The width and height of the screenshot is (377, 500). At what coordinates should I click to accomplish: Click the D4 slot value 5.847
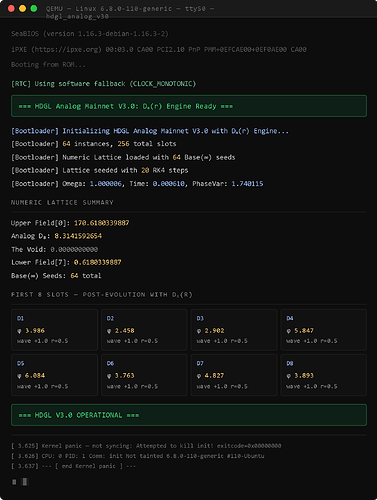(x=304, y=331)
